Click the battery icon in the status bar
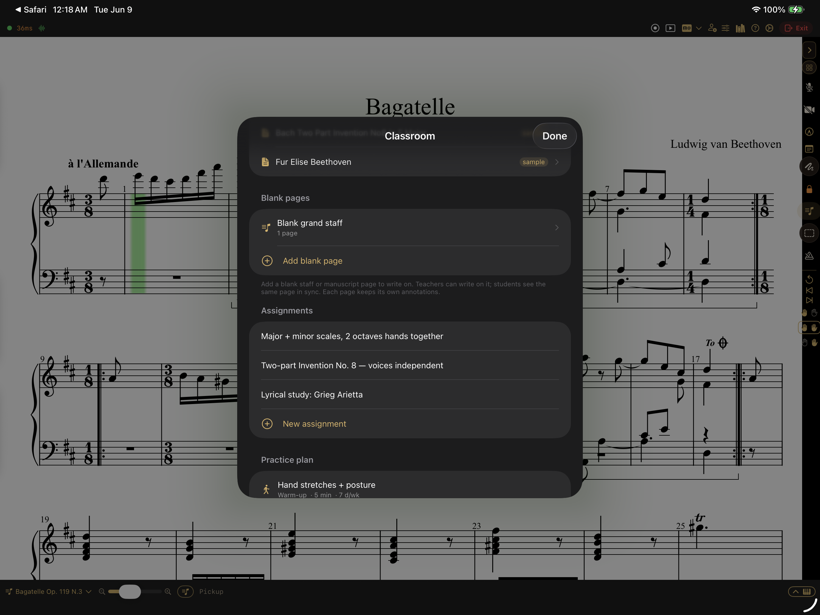The height and width of the screenshot is (615, 820). point(797,9)
